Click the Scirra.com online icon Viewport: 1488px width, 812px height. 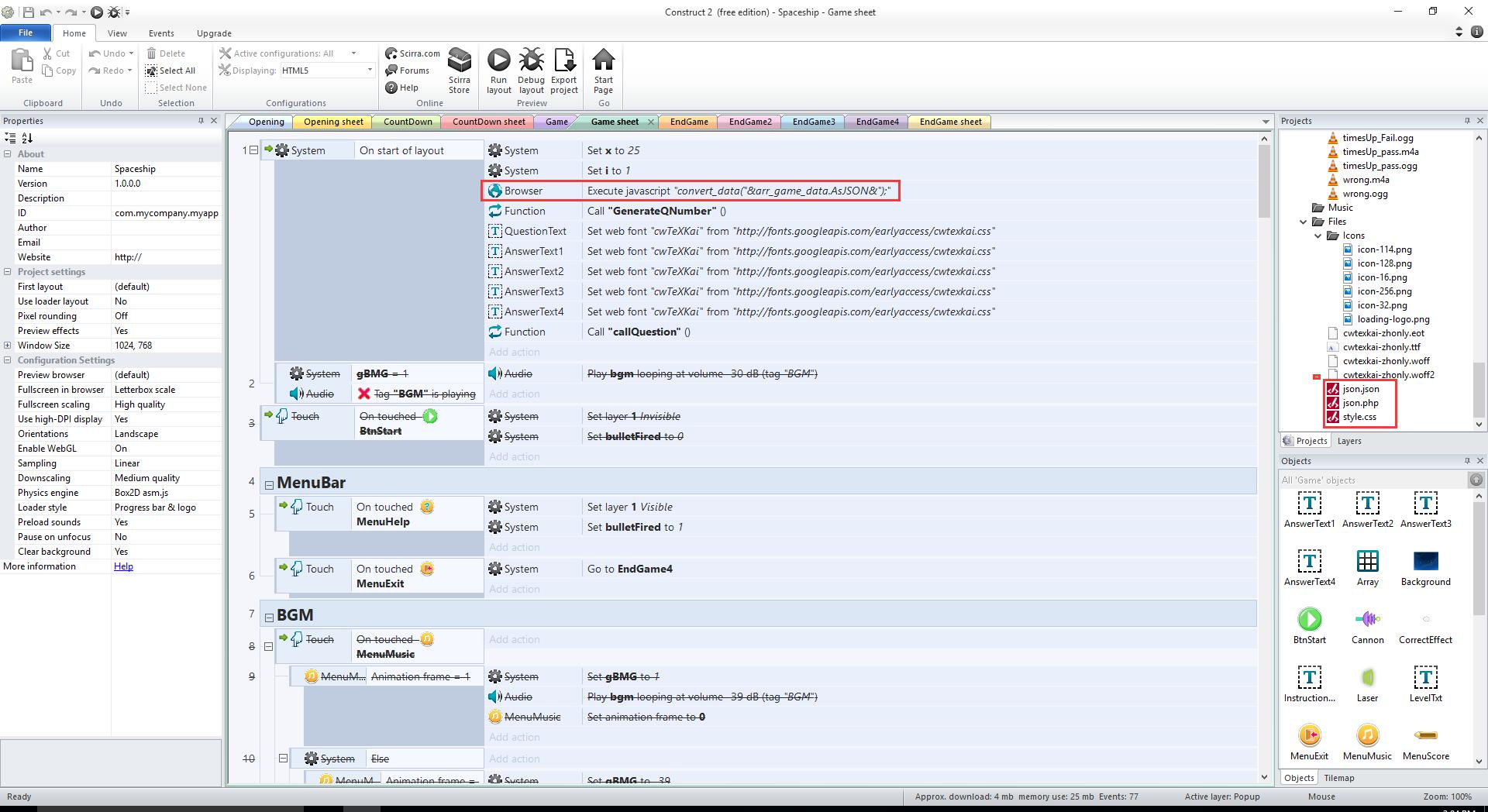click(391, 53)
